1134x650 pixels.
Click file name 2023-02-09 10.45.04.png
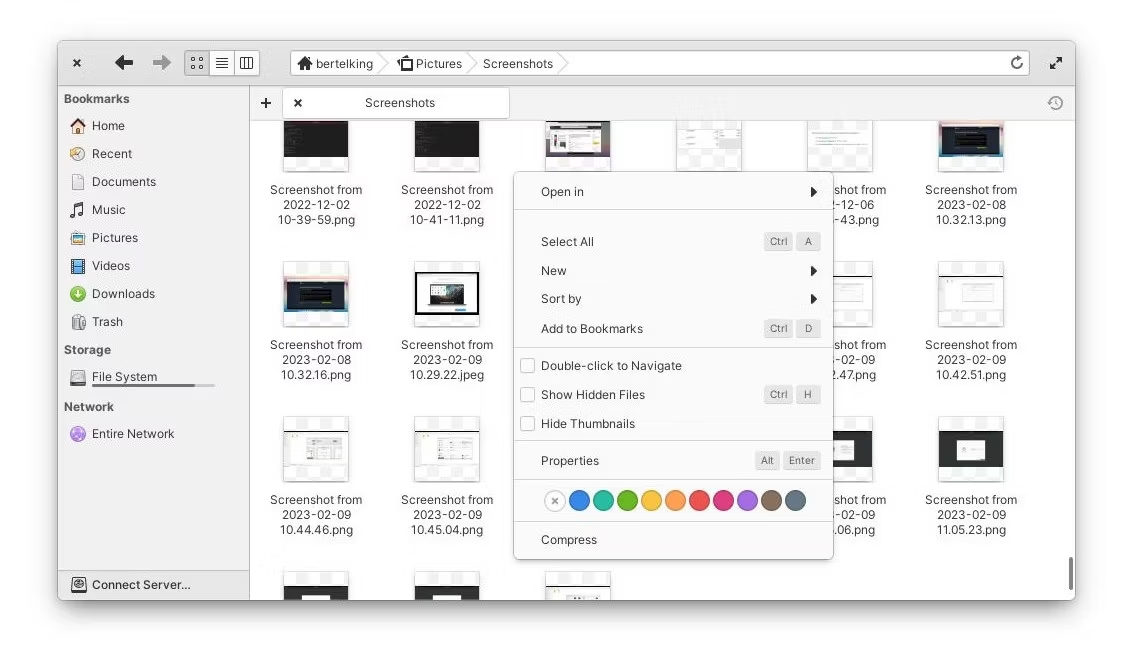[x=447, y=515]
